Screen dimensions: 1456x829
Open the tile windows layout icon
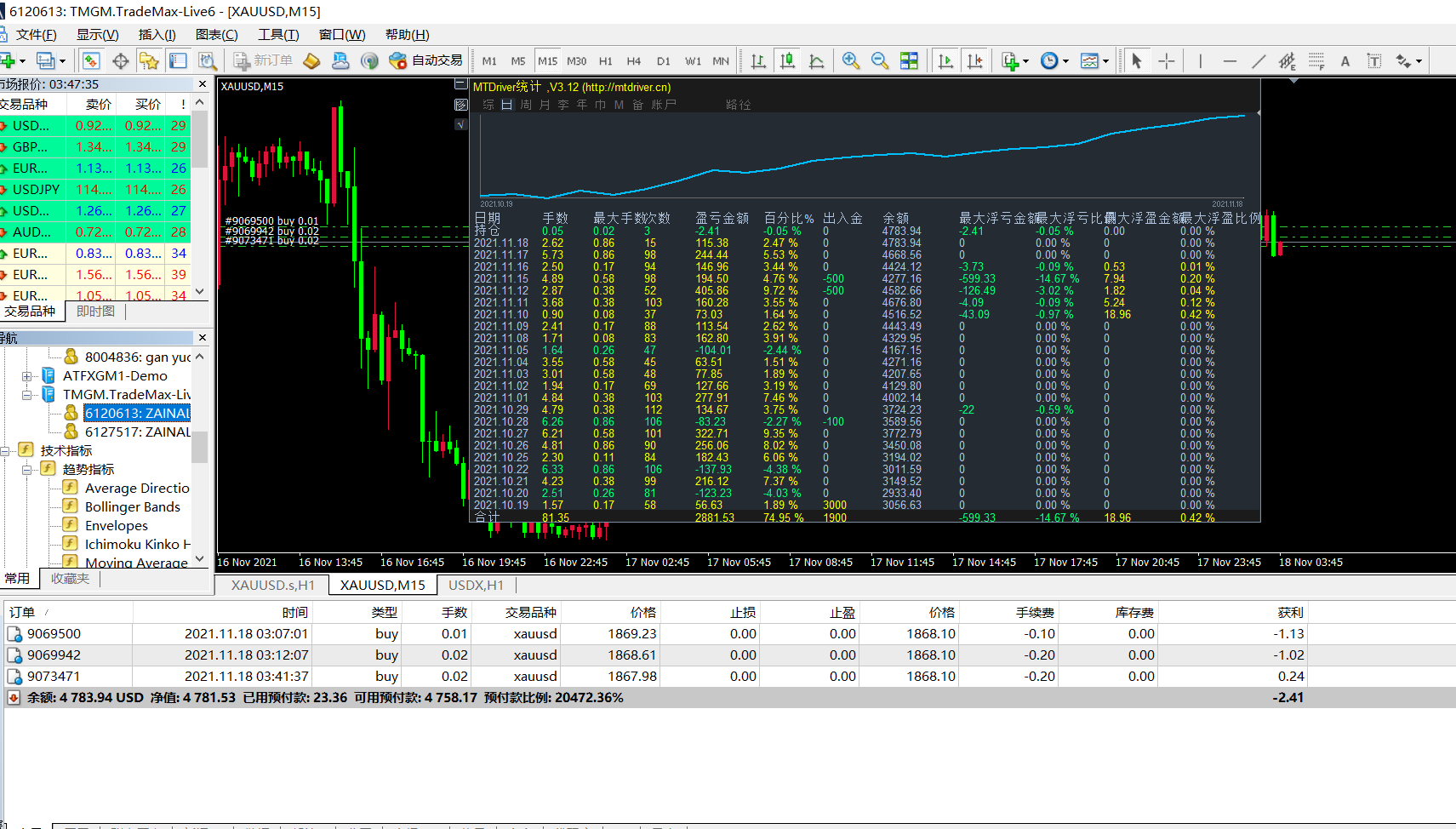coord(909,60)
